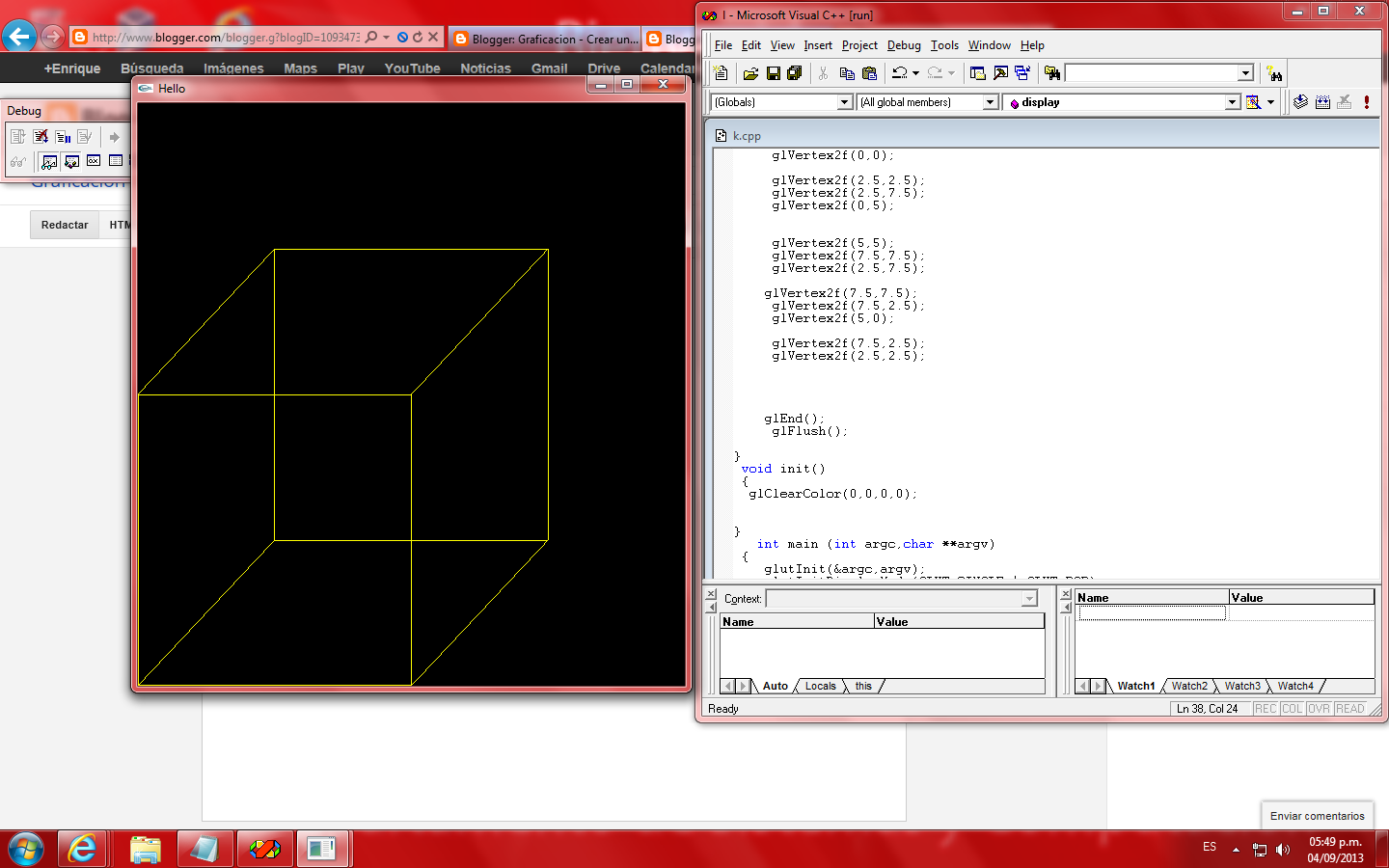Click the empty Name cell in the Watch1 panel

point(1152,613)
